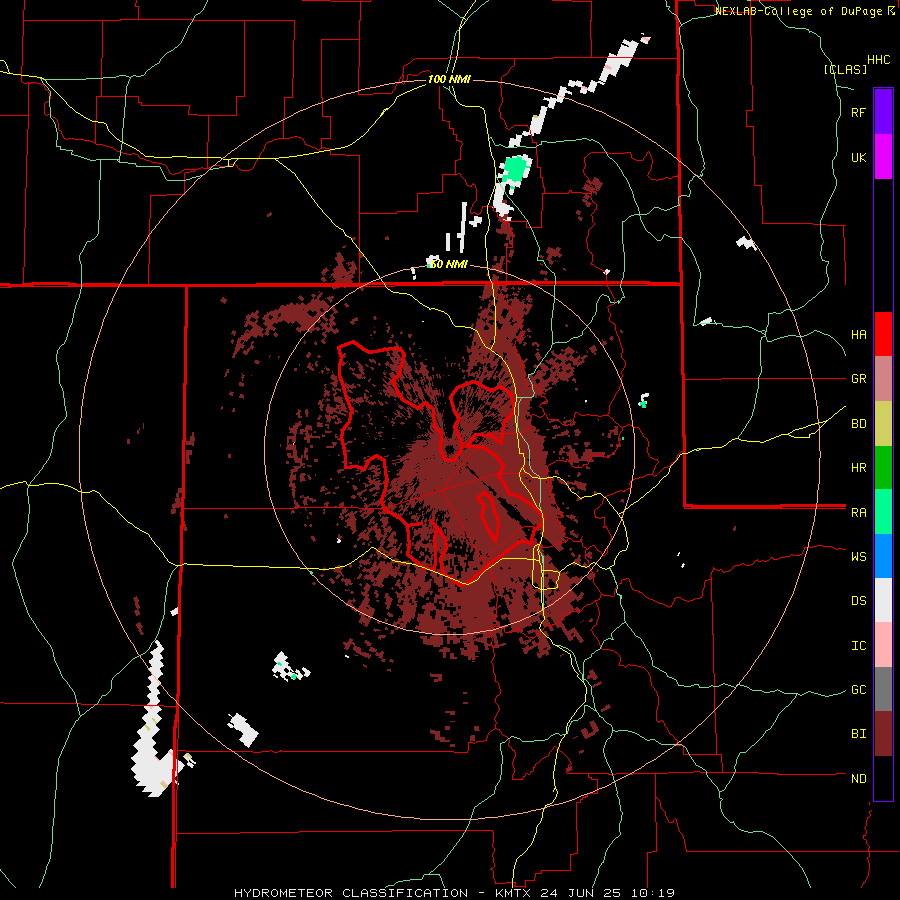Click the '100 NMI' range ring label

pyautogui.click(x=449, y=79)
